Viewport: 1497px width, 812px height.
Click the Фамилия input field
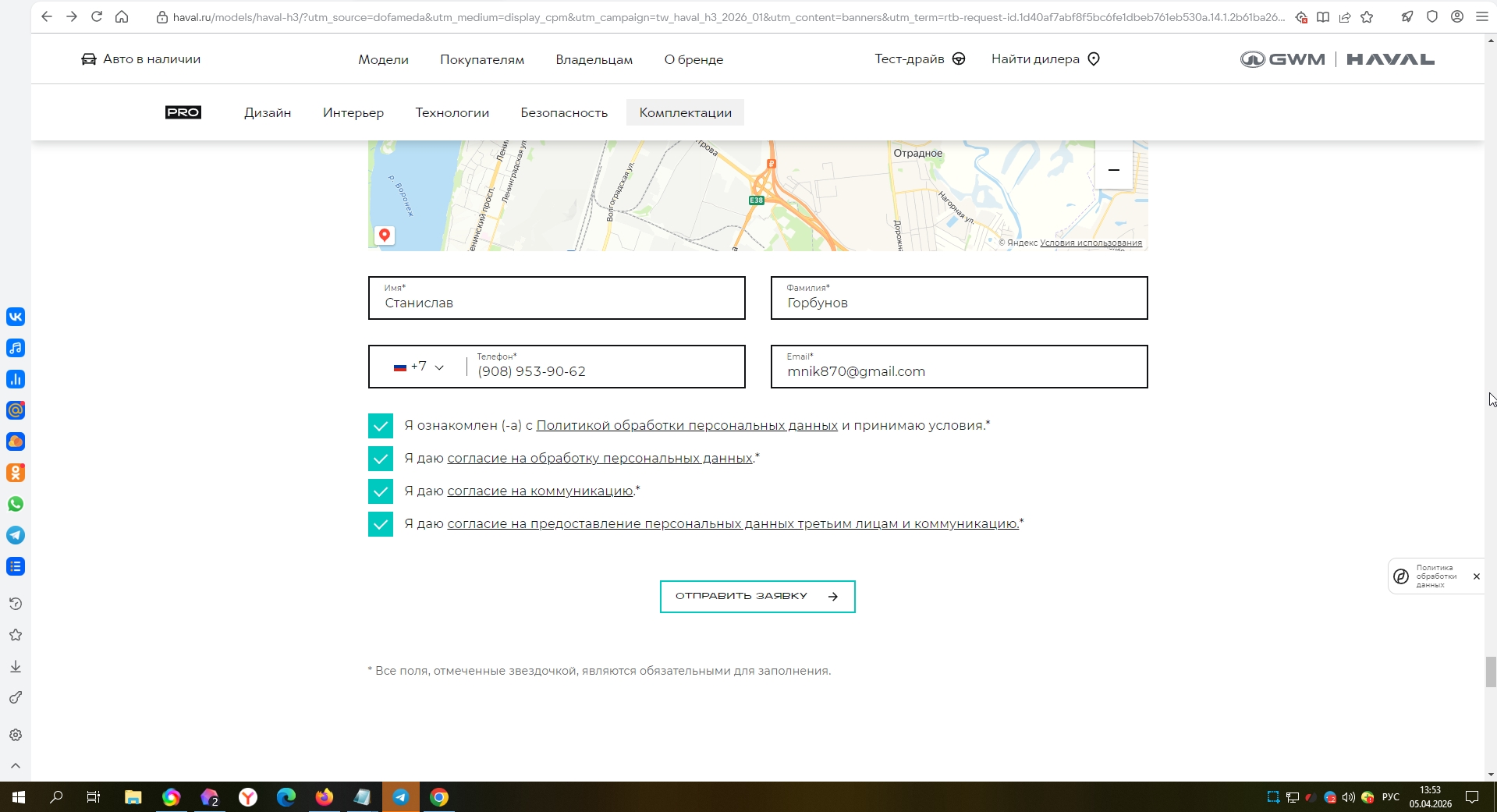click(960, 298)
